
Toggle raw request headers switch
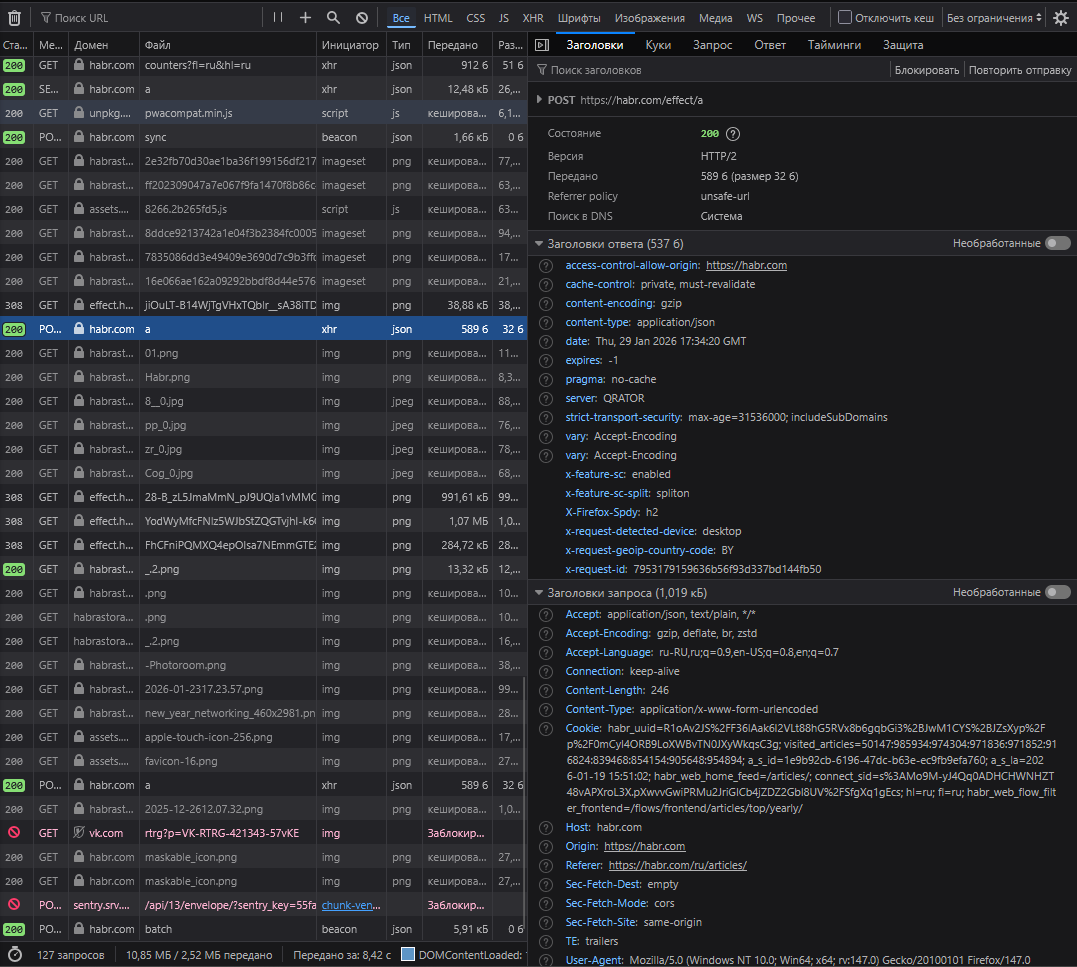pos(1058,592)
